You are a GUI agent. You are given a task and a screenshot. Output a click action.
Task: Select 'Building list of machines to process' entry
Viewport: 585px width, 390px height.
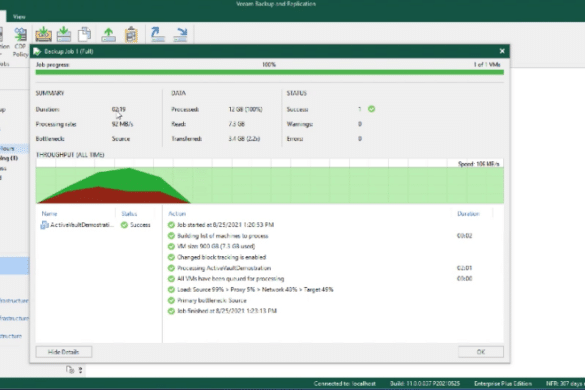(223, 236)
